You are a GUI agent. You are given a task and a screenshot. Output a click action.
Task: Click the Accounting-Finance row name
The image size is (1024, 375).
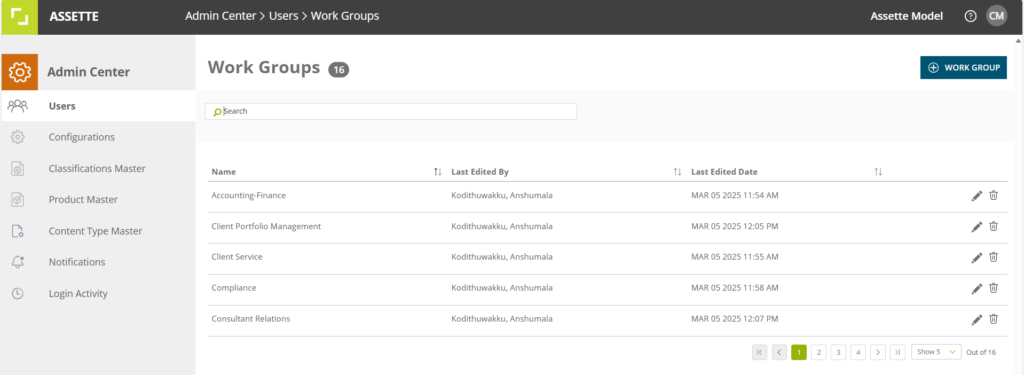pos(249,195)
